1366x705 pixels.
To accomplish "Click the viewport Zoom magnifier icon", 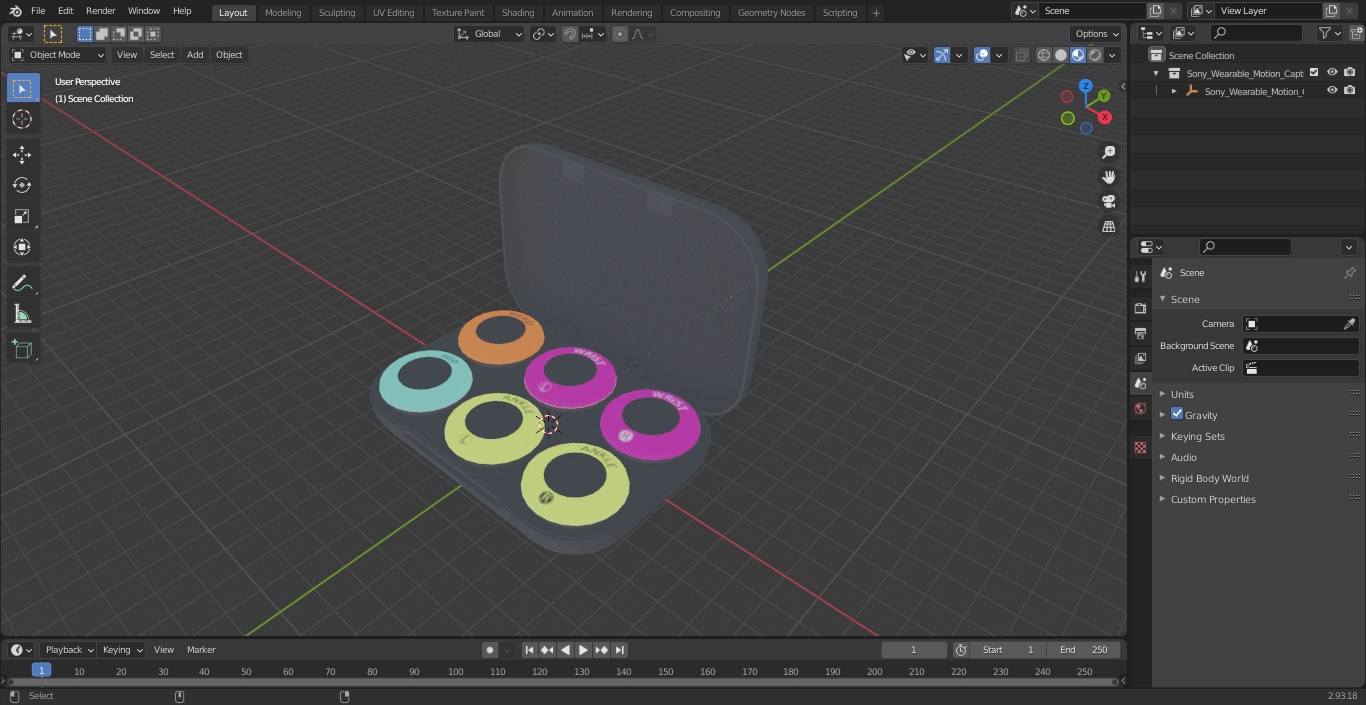I will tap(1108, 152).
